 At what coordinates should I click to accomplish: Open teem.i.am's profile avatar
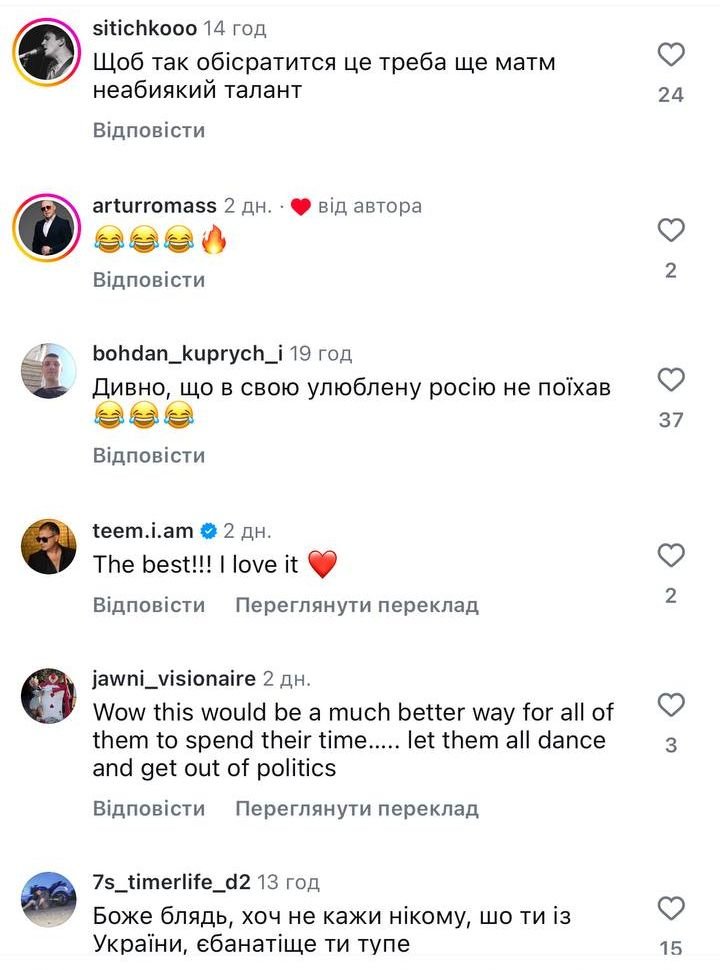pos(48,546)
